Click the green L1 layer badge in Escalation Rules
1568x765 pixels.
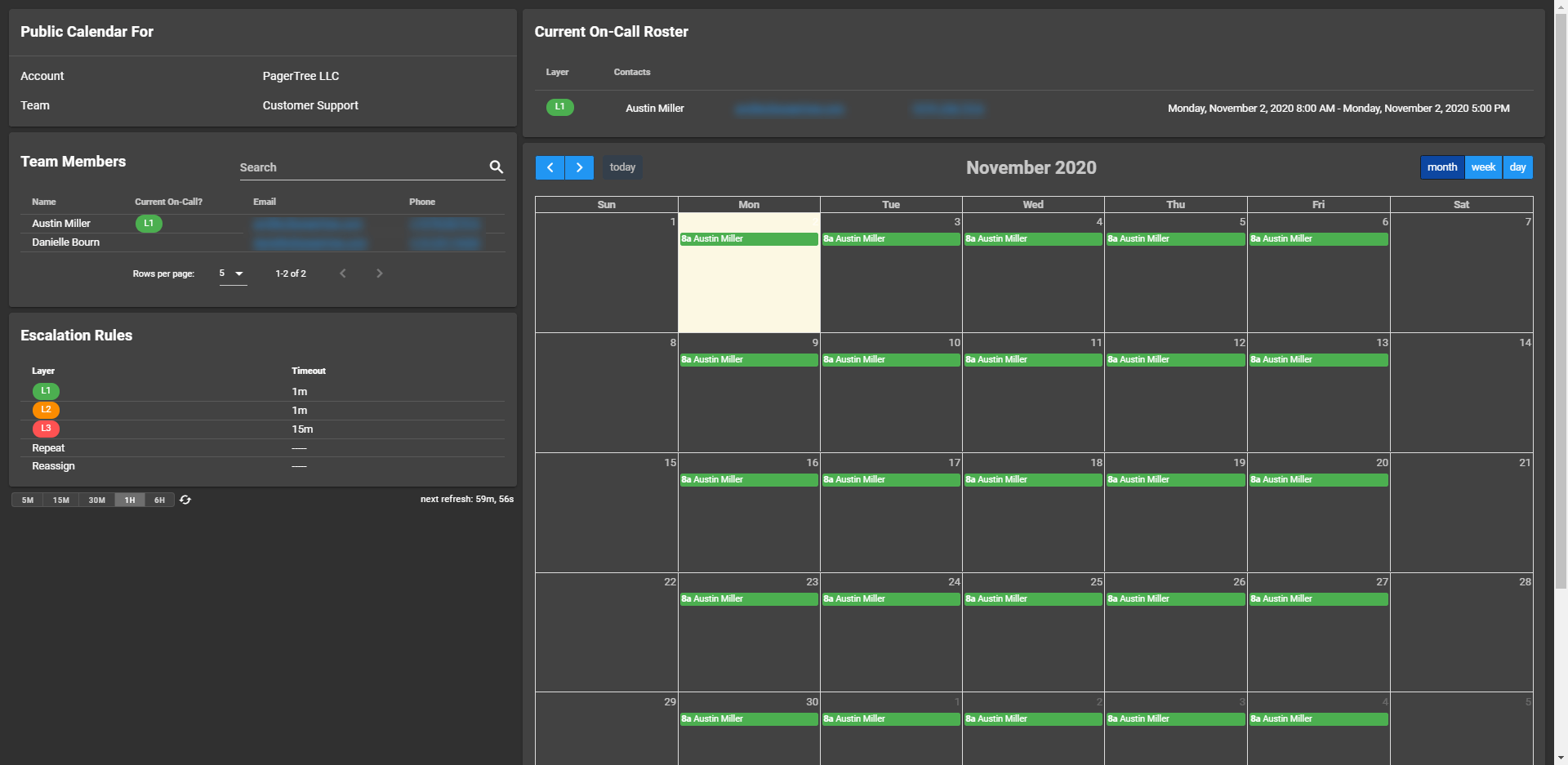point(46,391)
